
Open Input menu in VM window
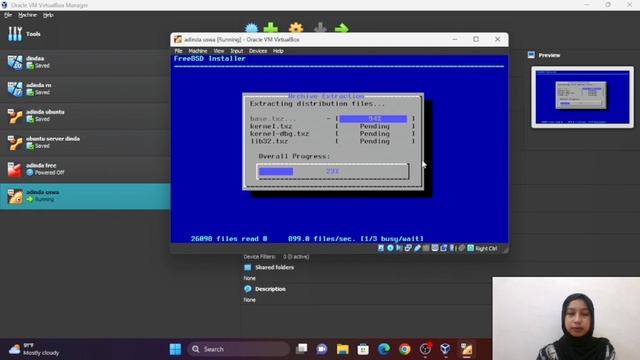(236, 51)
